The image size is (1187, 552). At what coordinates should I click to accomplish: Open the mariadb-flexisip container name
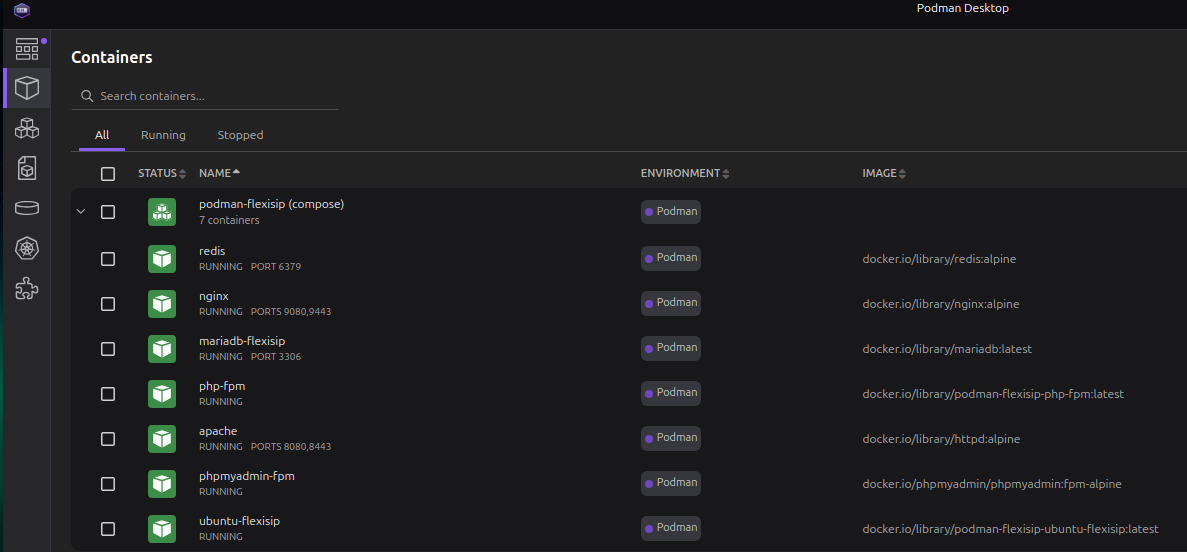pos(241,341)
